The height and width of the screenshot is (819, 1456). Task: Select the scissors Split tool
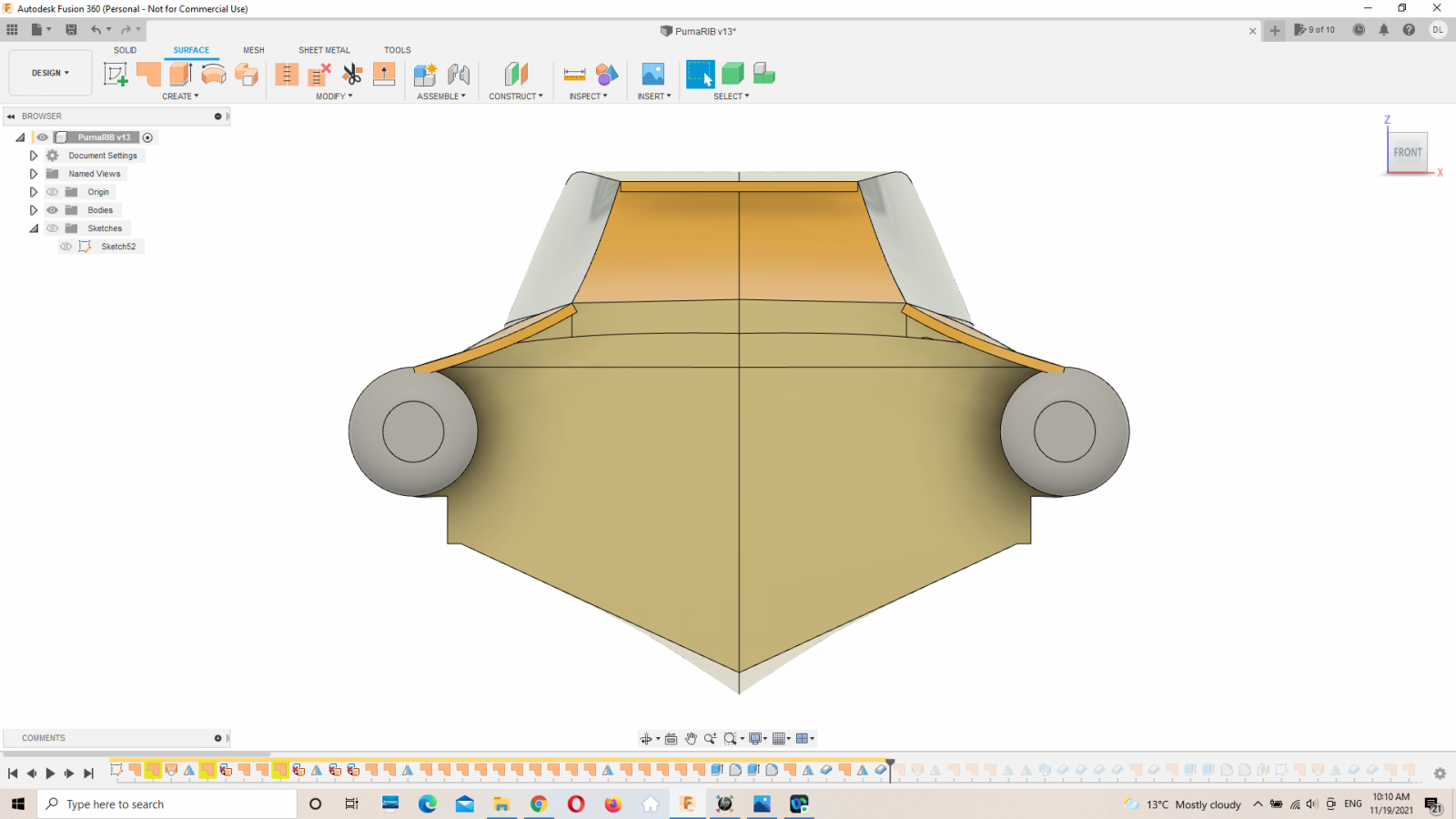point(352,74)
